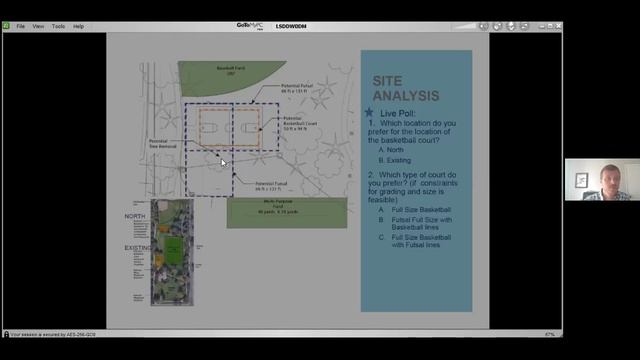Click the third round toolbar icon with down arrow
This screenshot has height=360, width=640.
(x=511, y=26)
